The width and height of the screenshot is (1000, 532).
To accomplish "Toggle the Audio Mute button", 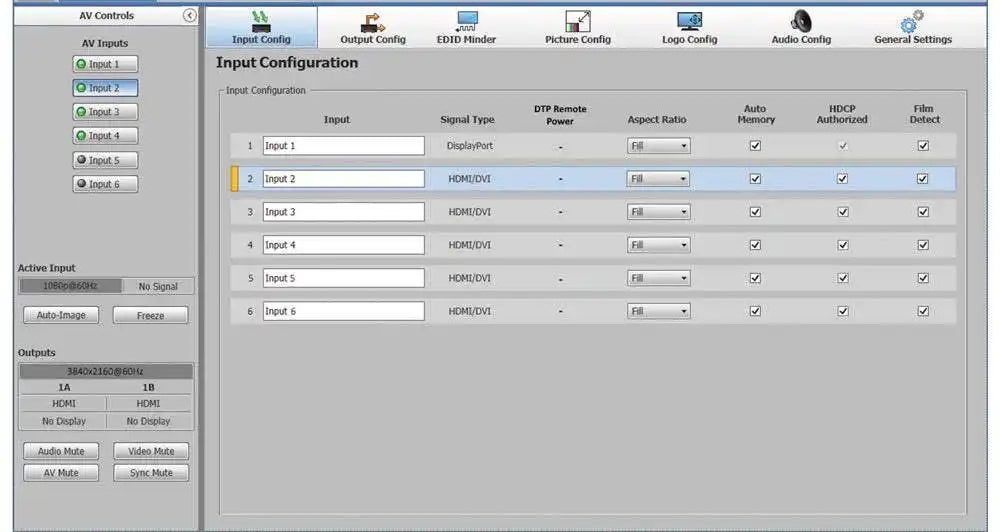I will point(61,452).
